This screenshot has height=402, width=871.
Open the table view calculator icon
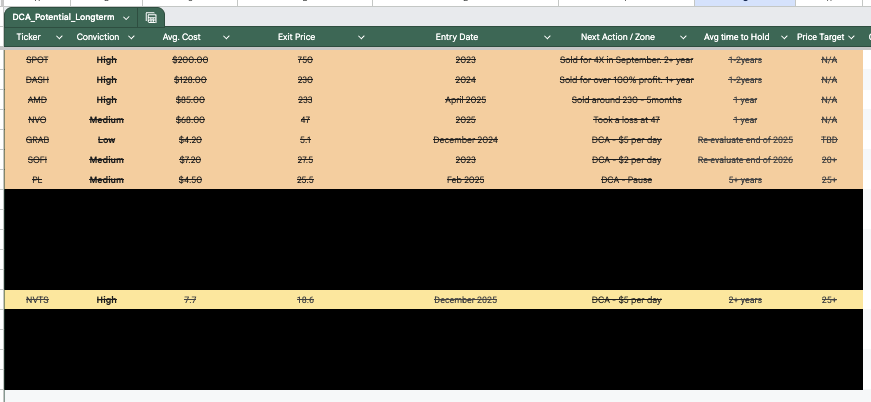pyautogui.click(x=151, y=18)
